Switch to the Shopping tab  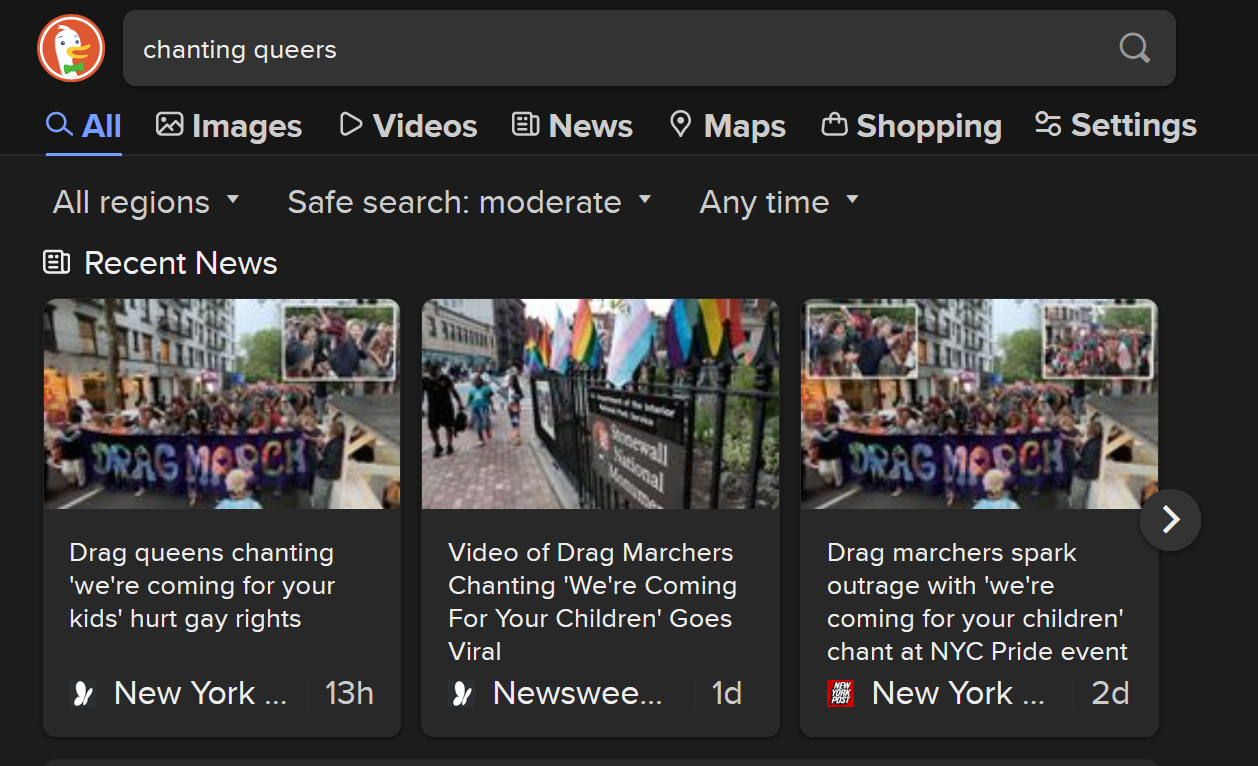tap(911, 126)
